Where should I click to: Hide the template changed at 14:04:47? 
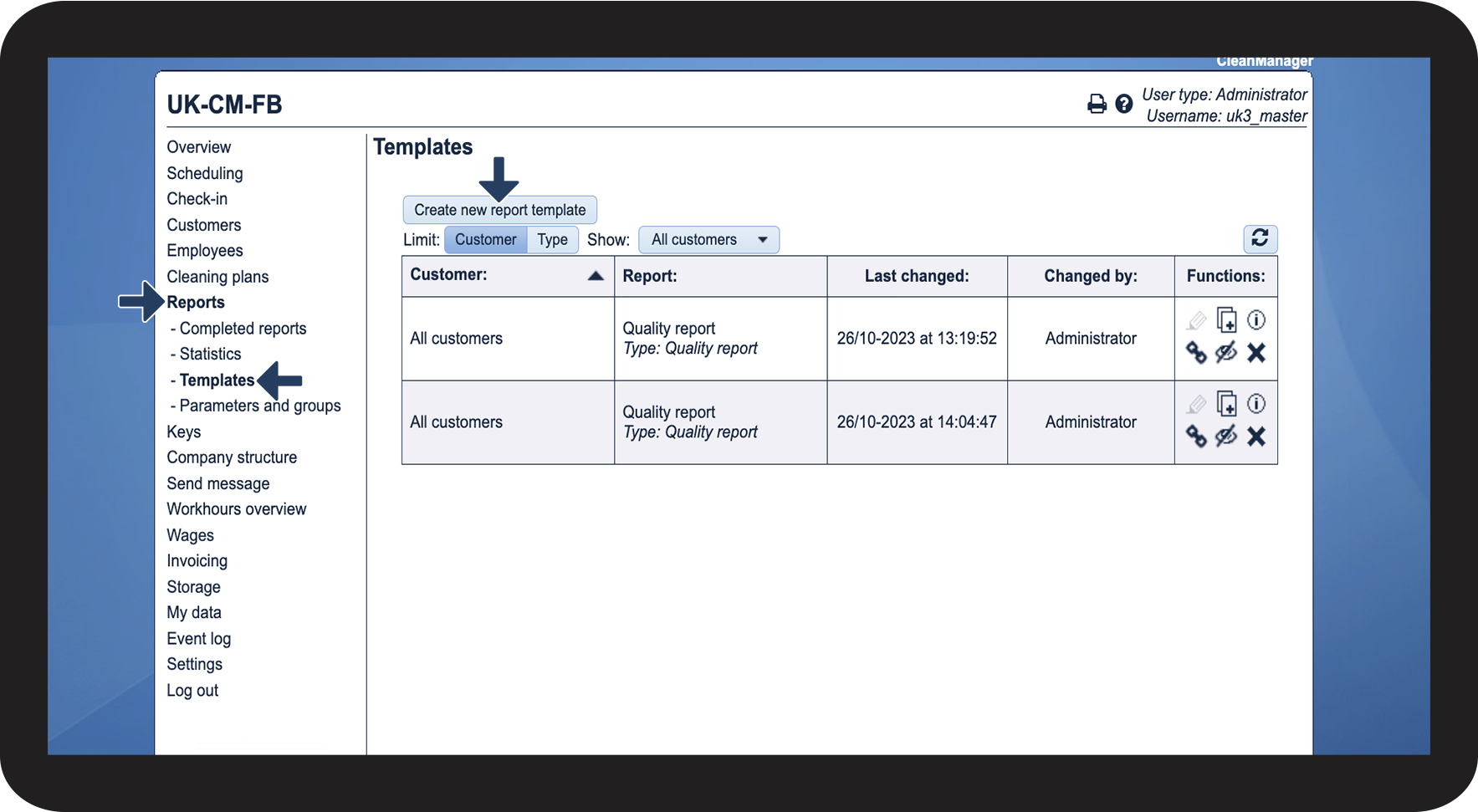tap(1226, 437)
